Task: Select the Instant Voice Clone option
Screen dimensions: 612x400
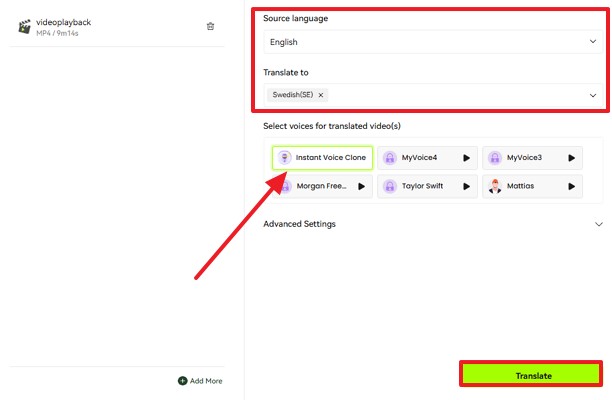Action: tap(322, 158)
